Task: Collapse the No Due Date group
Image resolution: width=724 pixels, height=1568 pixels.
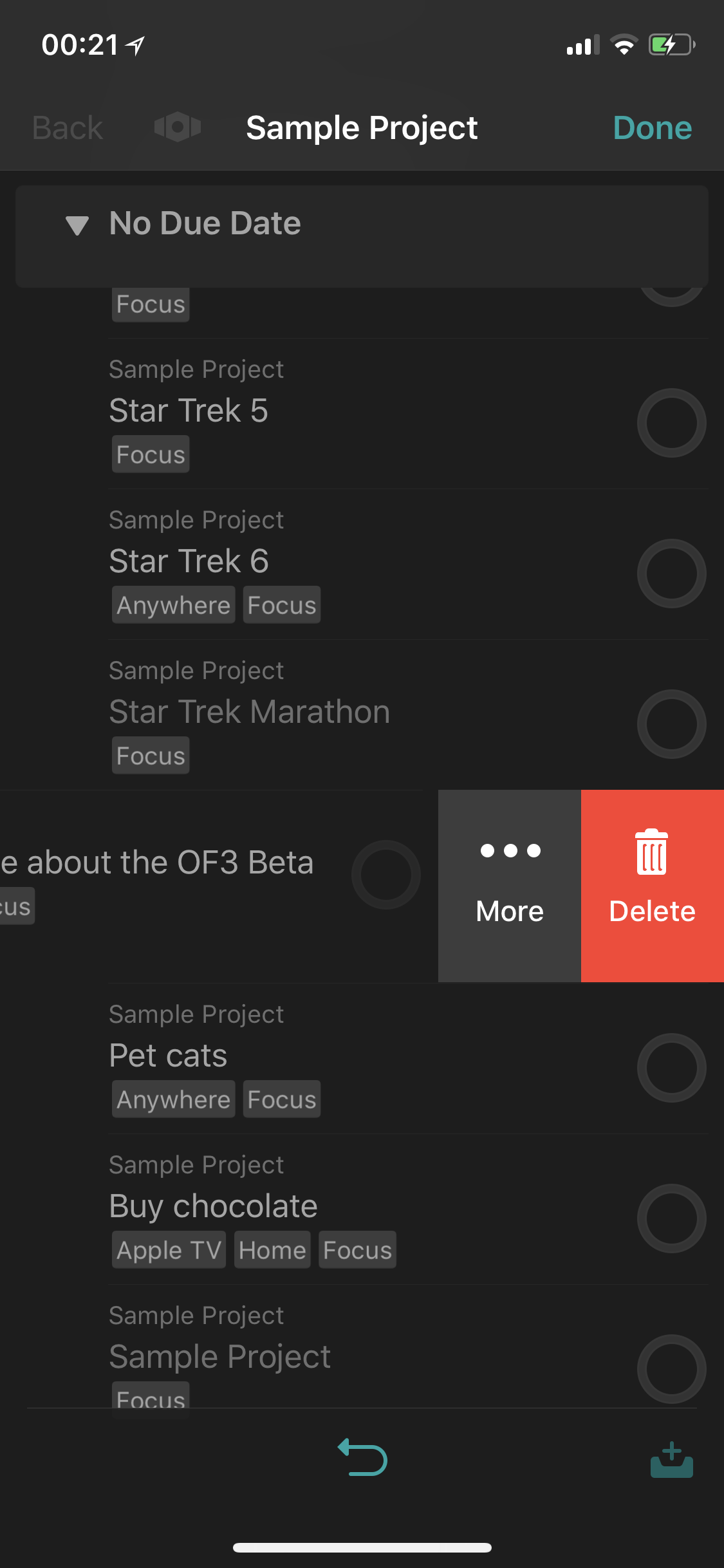Action: click(77, 225)
